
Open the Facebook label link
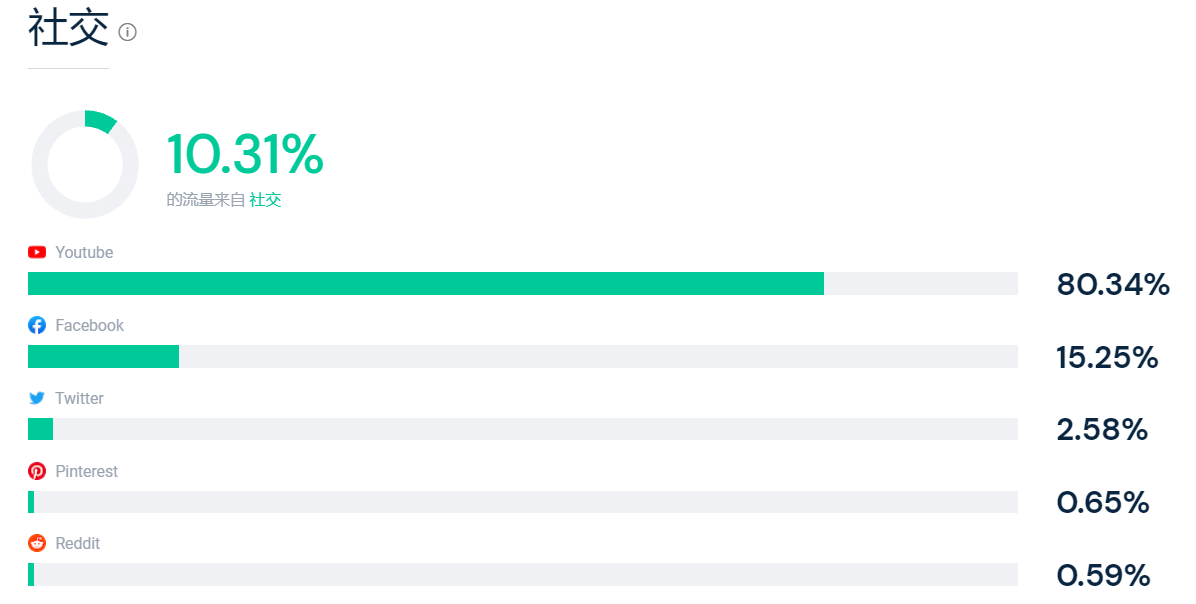[89, 325]
